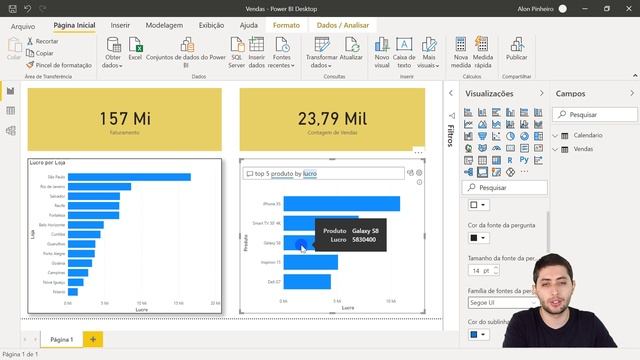The height and width of the screenshot is (360, 640).
Task: Select the line chart visualization
Action: (x=468, y=124)
